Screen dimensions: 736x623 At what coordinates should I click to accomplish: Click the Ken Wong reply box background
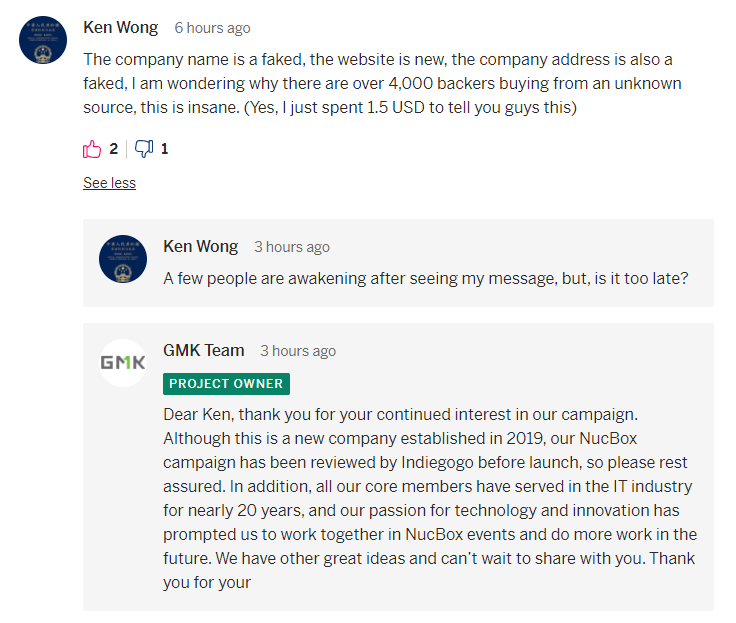[x=399, y=263]
